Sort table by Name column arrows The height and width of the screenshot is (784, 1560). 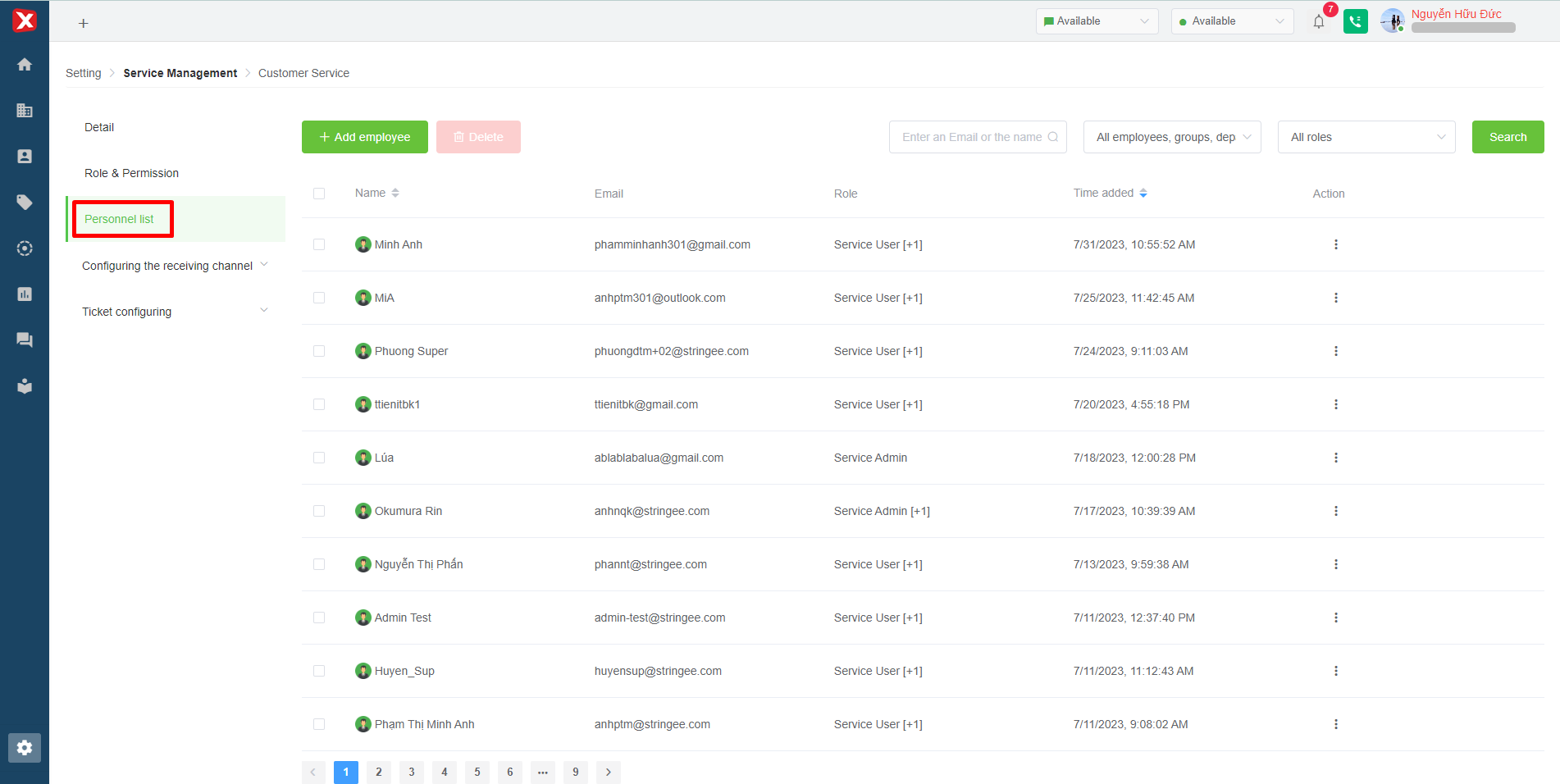[395, 193]
